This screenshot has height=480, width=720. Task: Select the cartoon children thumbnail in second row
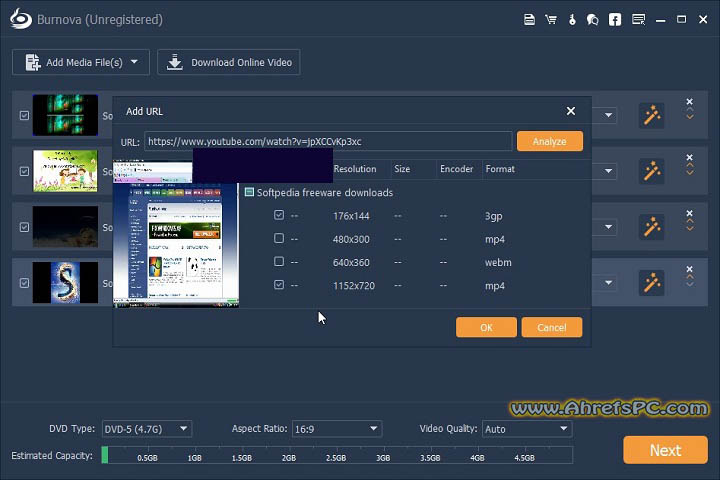tap(65, 171)
